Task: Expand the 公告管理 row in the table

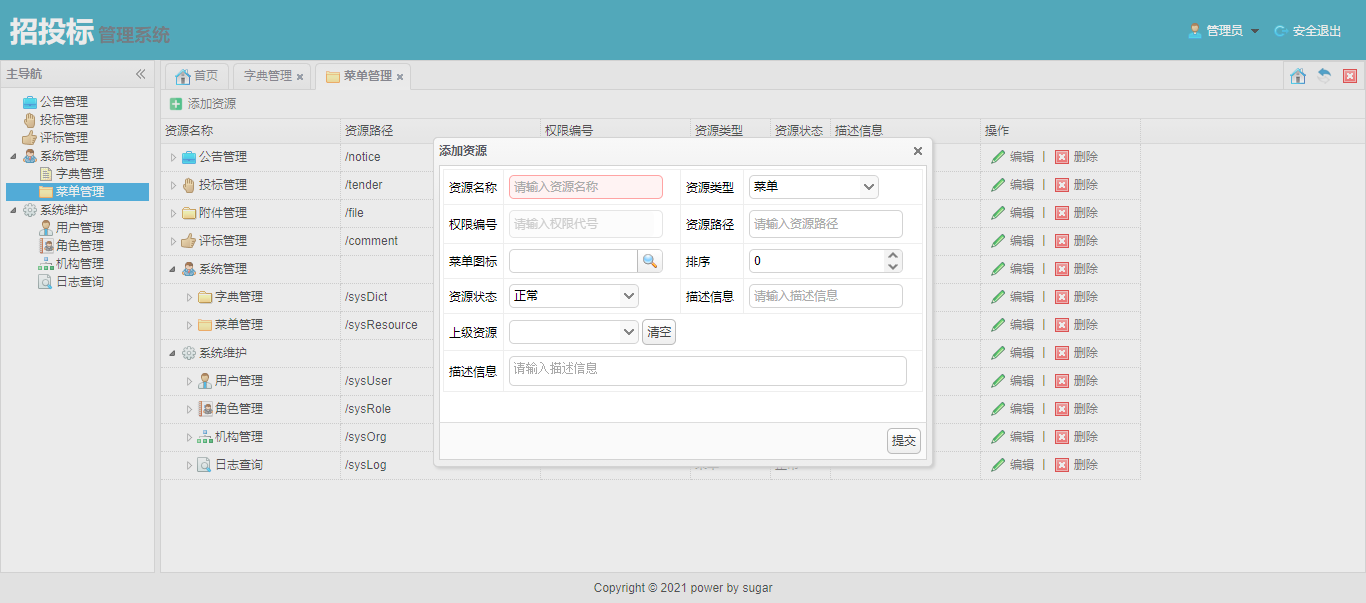Action: pos(173,157)
